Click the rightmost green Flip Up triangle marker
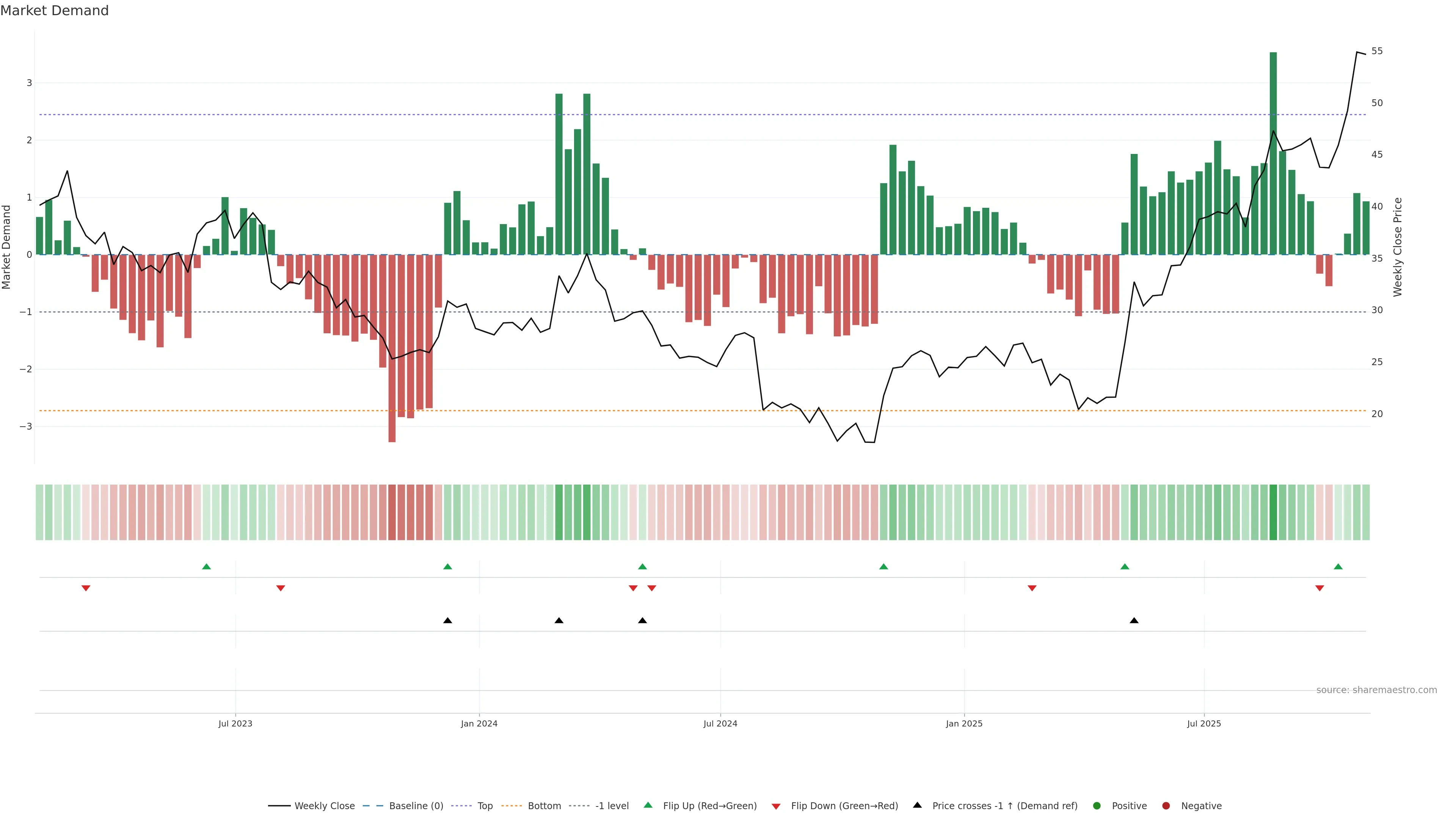1456x819 pixels. click(x=1338, y=567)
